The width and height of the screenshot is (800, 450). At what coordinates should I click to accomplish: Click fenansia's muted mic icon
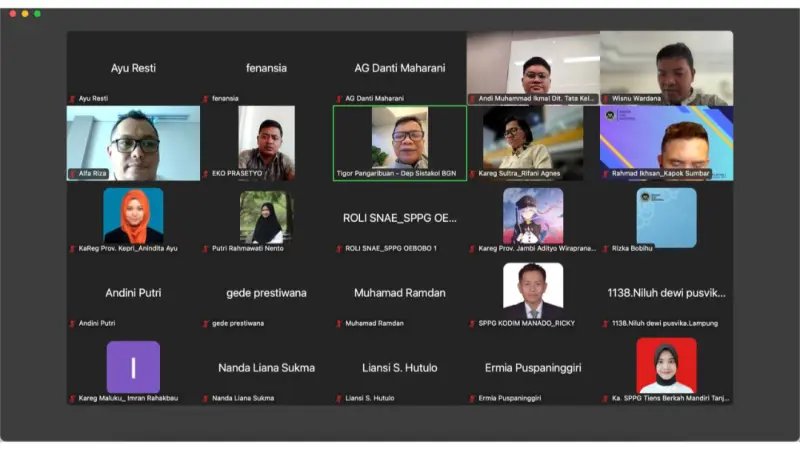[206, 99]
